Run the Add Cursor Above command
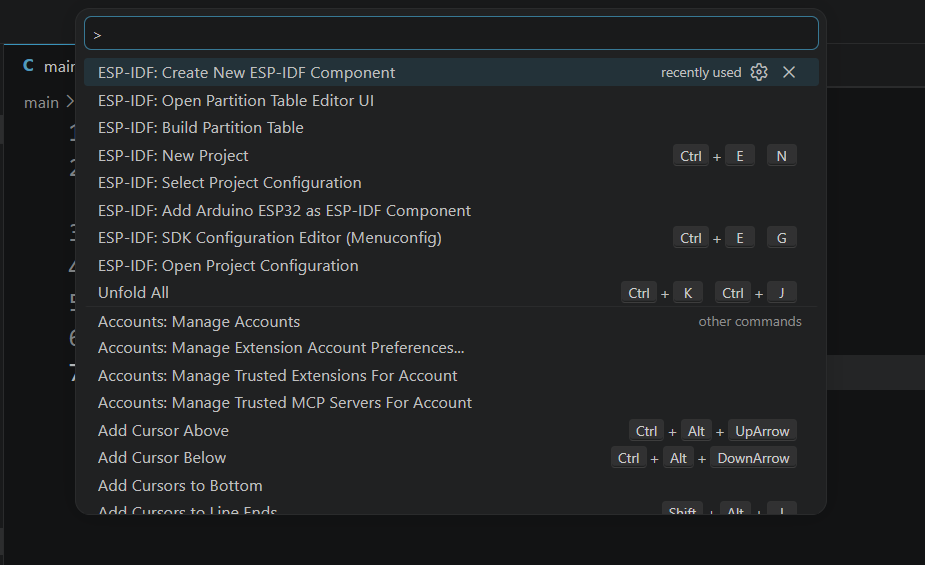925x565 pixels. 164,431
